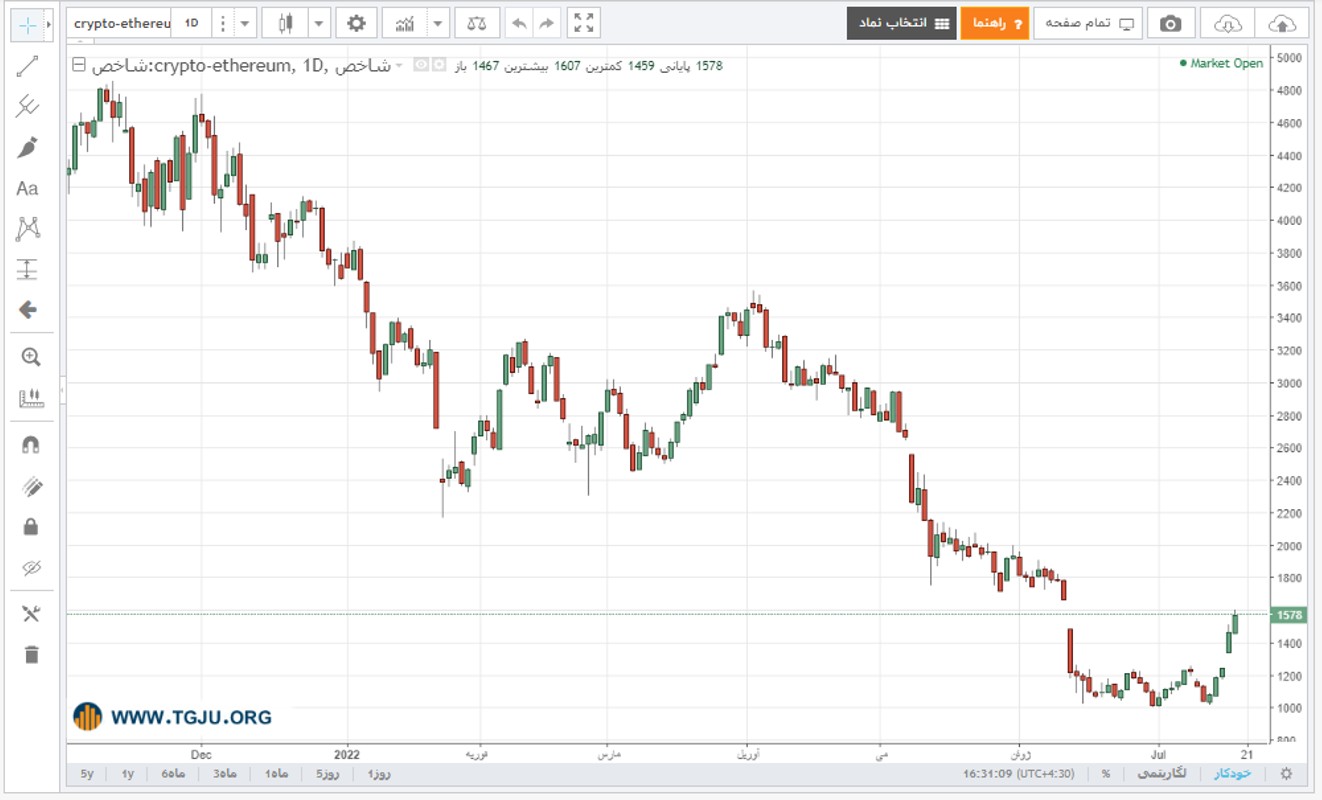Open the orange help button (راهنما)
This screenshot has height=800, width=1322.
pyautogui.click(x=995, y=23)
